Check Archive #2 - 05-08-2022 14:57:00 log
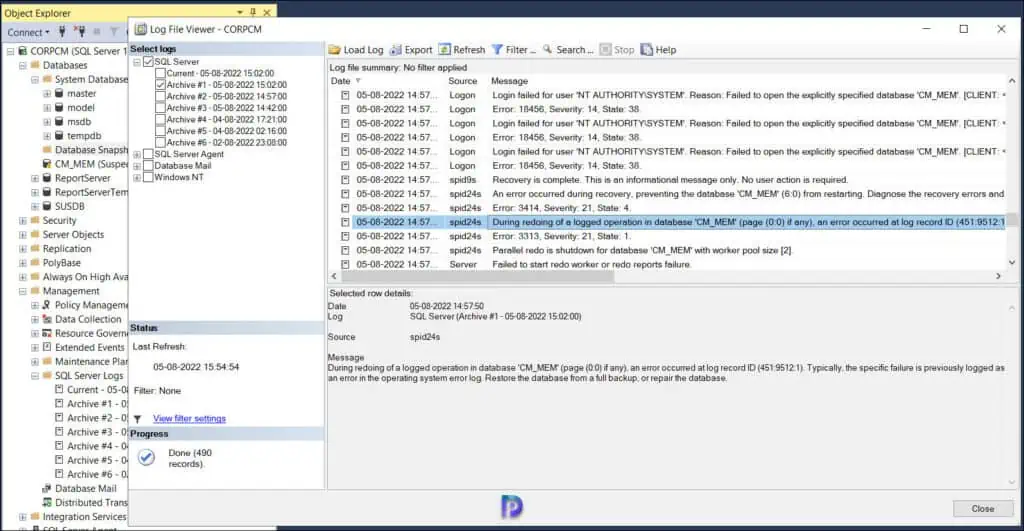This screenshot has height=531, width=1024. point(160,96)
